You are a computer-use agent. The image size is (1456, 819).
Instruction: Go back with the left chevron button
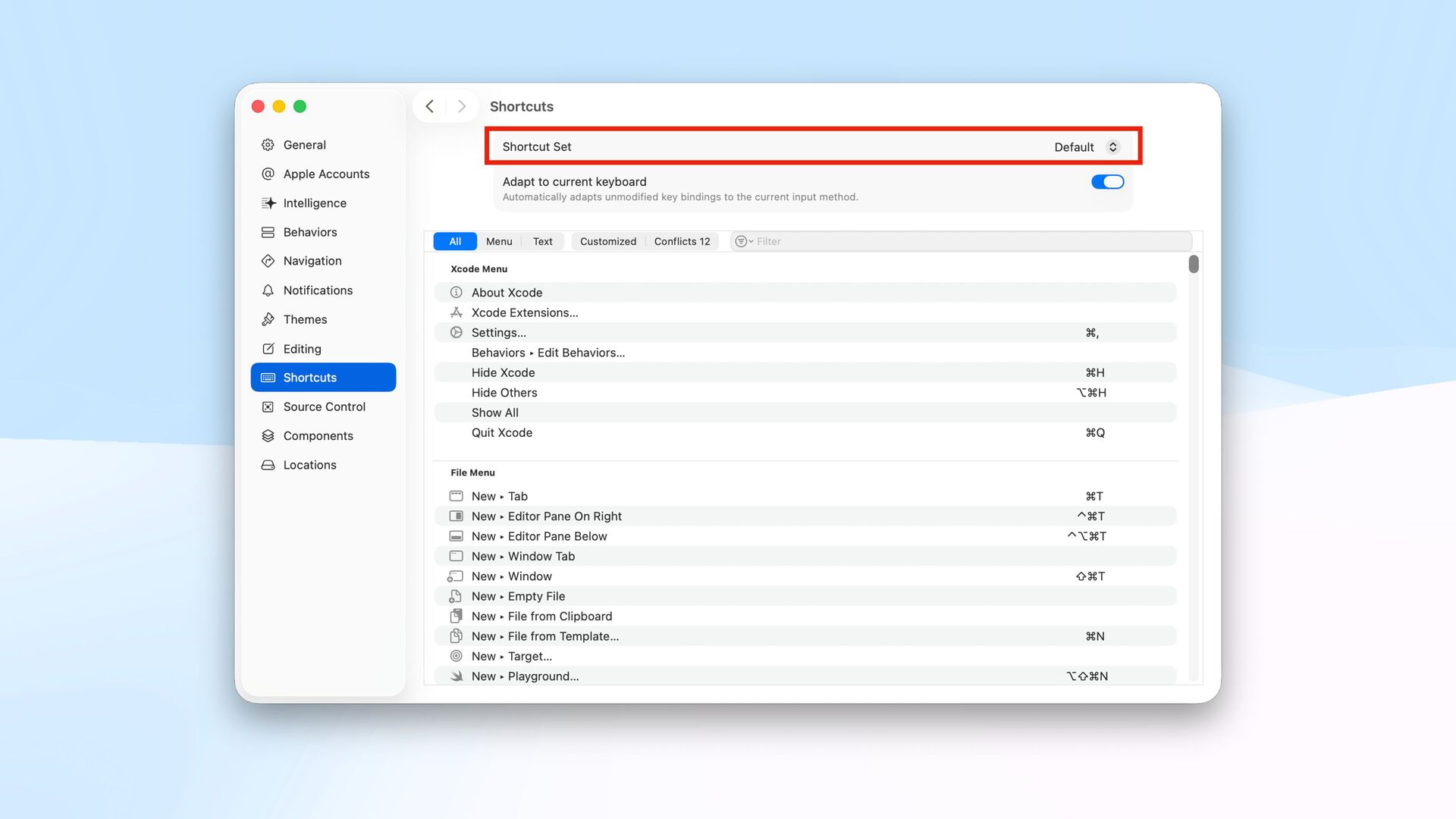430,106
